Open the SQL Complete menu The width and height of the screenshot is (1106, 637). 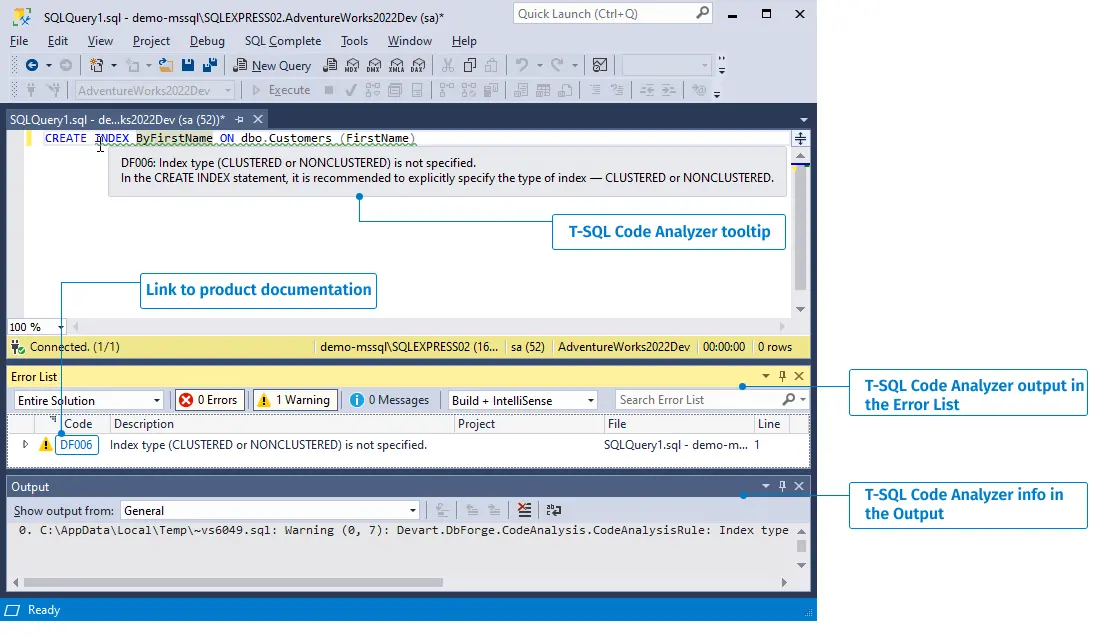click(283, 41)
